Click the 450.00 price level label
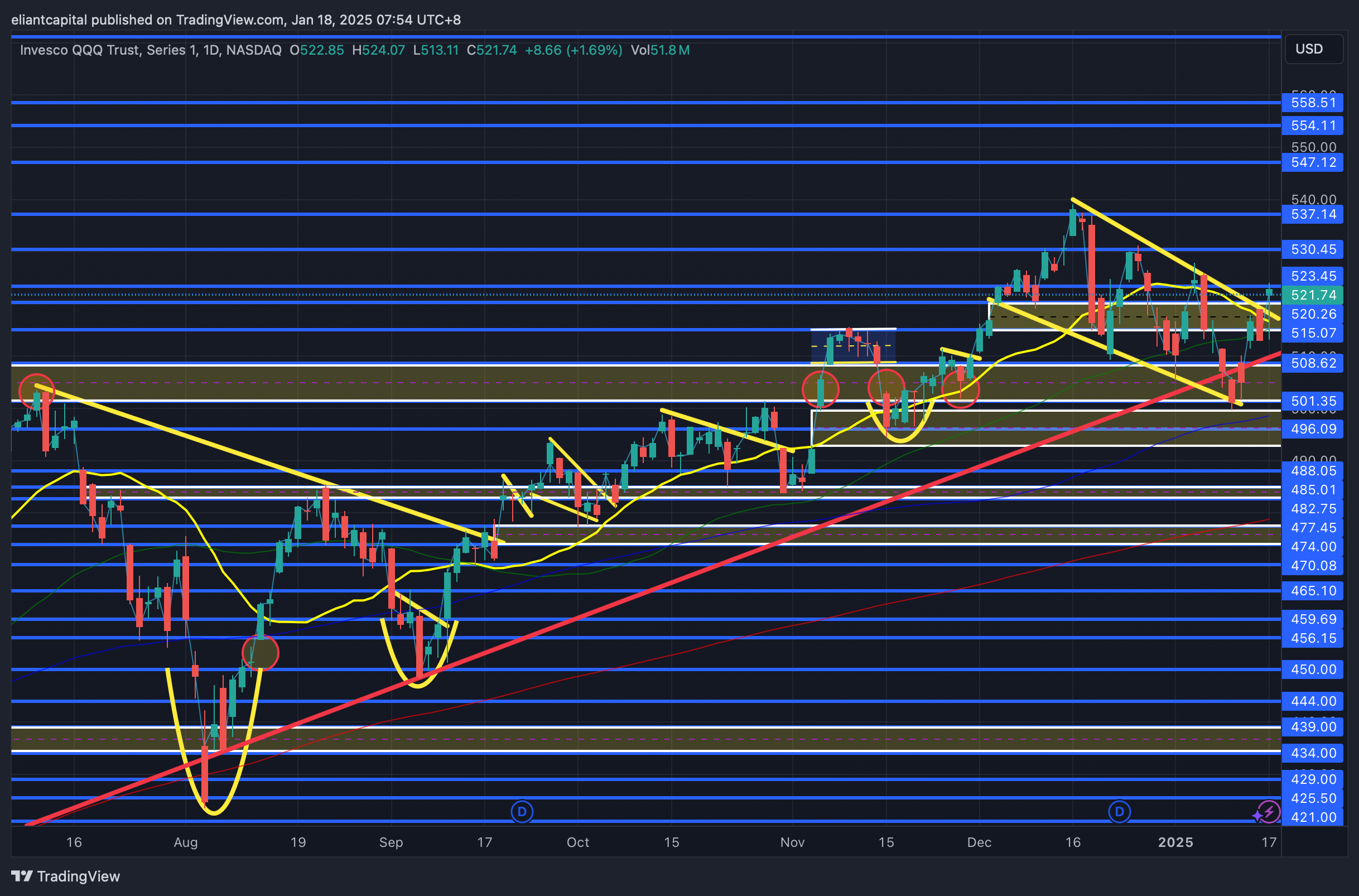Screen dimensions: 1359x896 click(x=1313, y=669)
